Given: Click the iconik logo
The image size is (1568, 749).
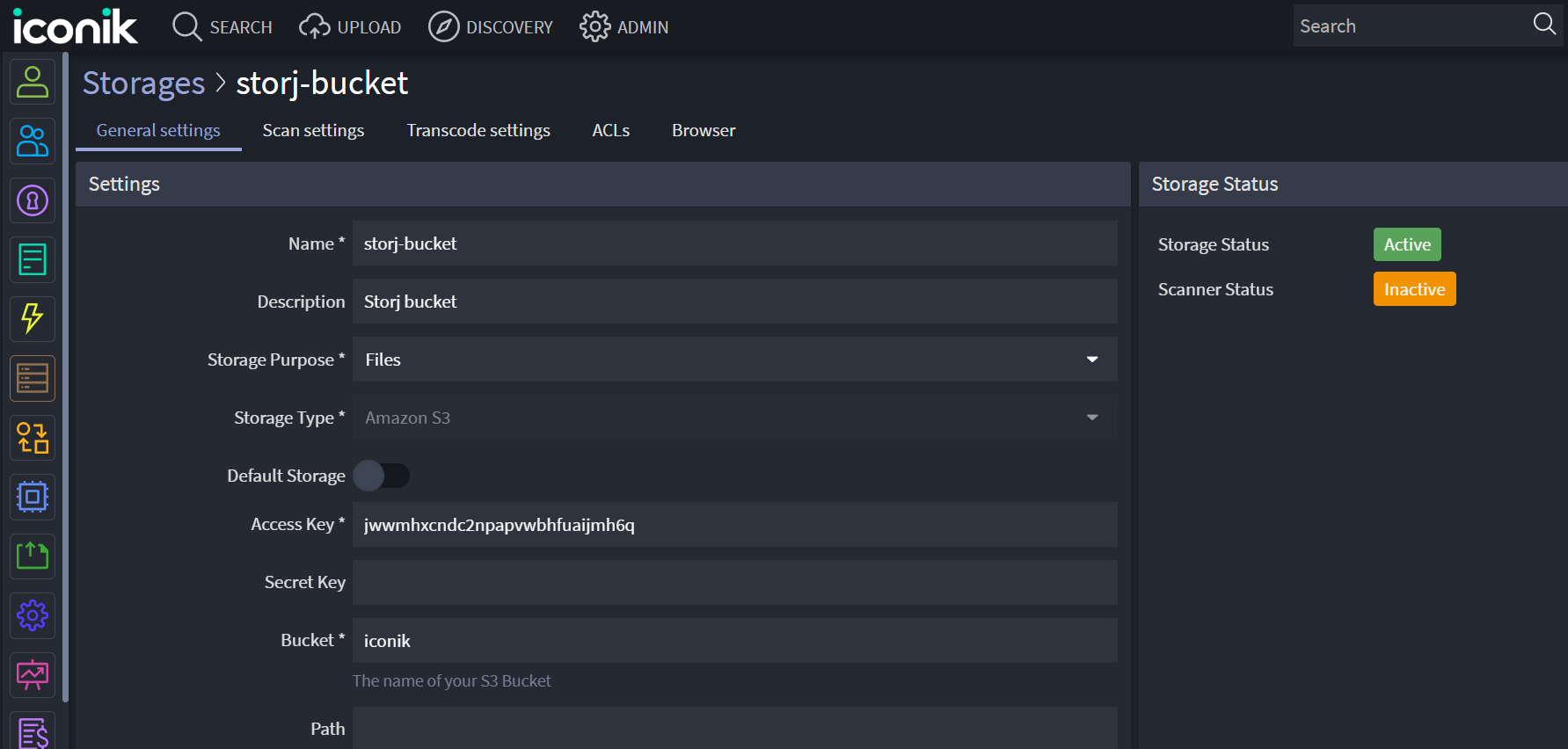Looking at the screenshot, I should point(75,26).
